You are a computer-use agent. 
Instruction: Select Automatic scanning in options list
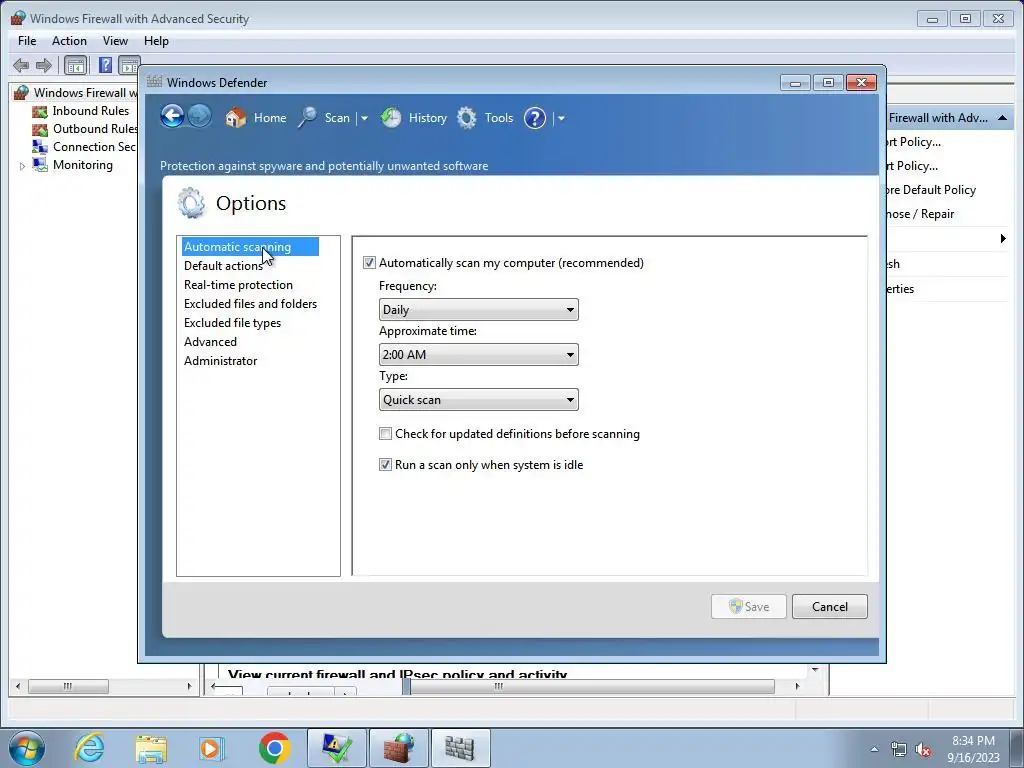pyautogui.click(x=250, y=247)
